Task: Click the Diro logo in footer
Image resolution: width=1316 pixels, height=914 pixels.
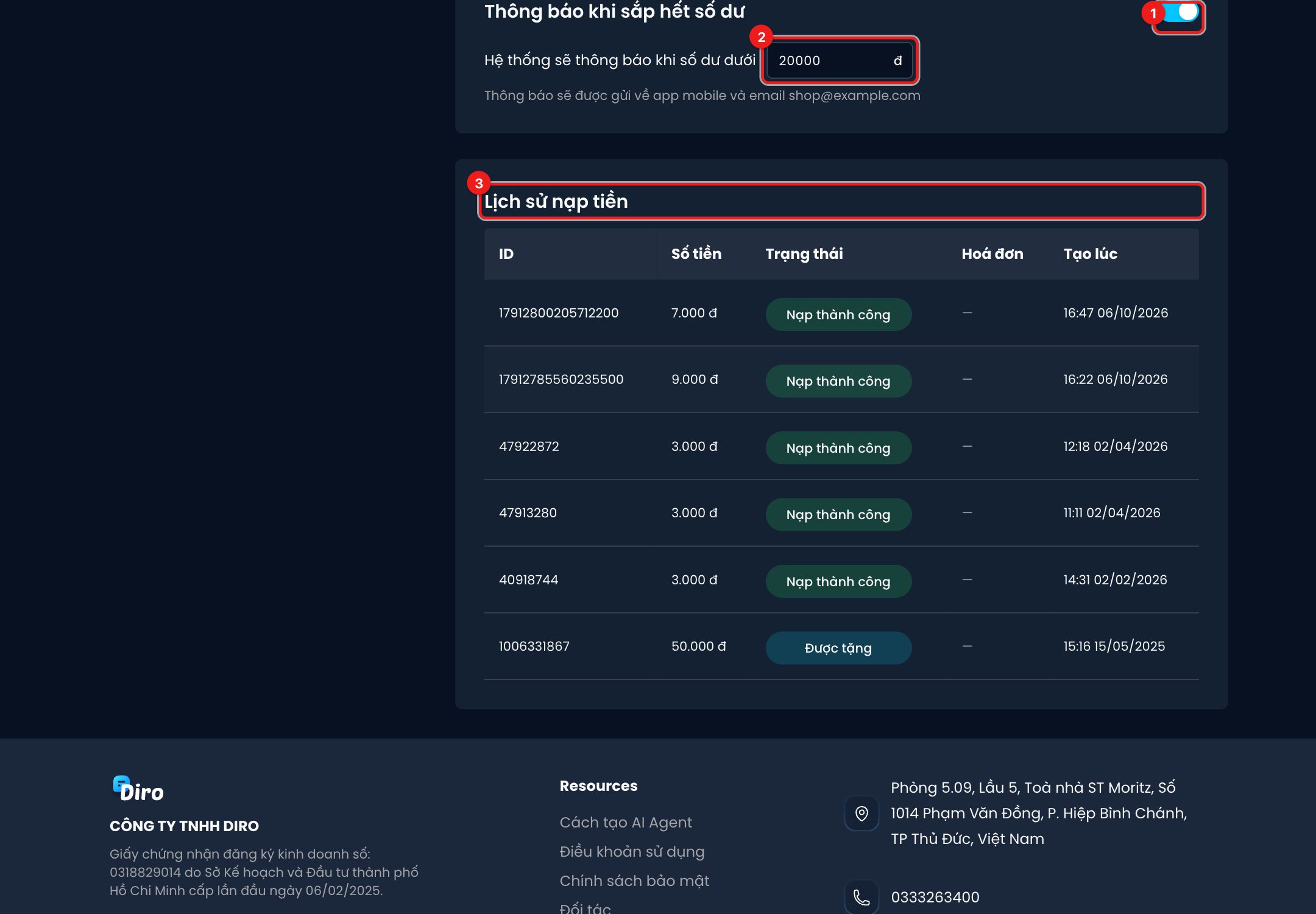Action: 138,789
